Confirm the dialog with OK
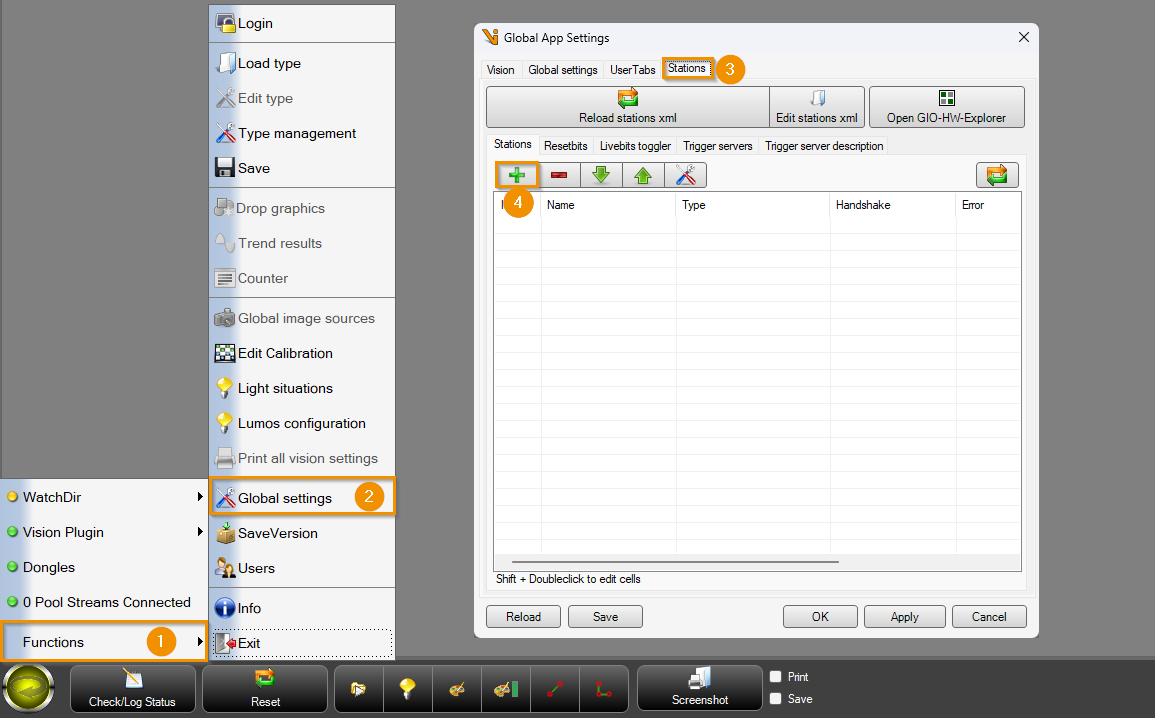The image size is (1155, 718). tap(820, 617)
